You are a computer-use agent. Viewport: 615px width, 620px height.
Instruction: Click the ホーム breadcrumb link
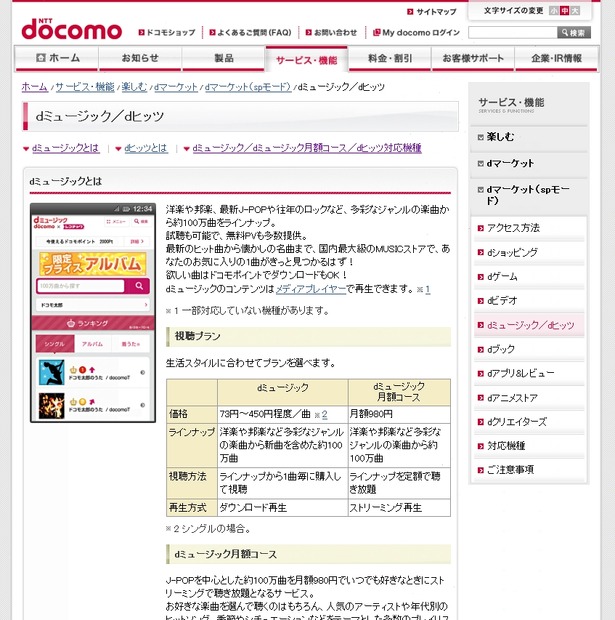[x=35, y=87]
